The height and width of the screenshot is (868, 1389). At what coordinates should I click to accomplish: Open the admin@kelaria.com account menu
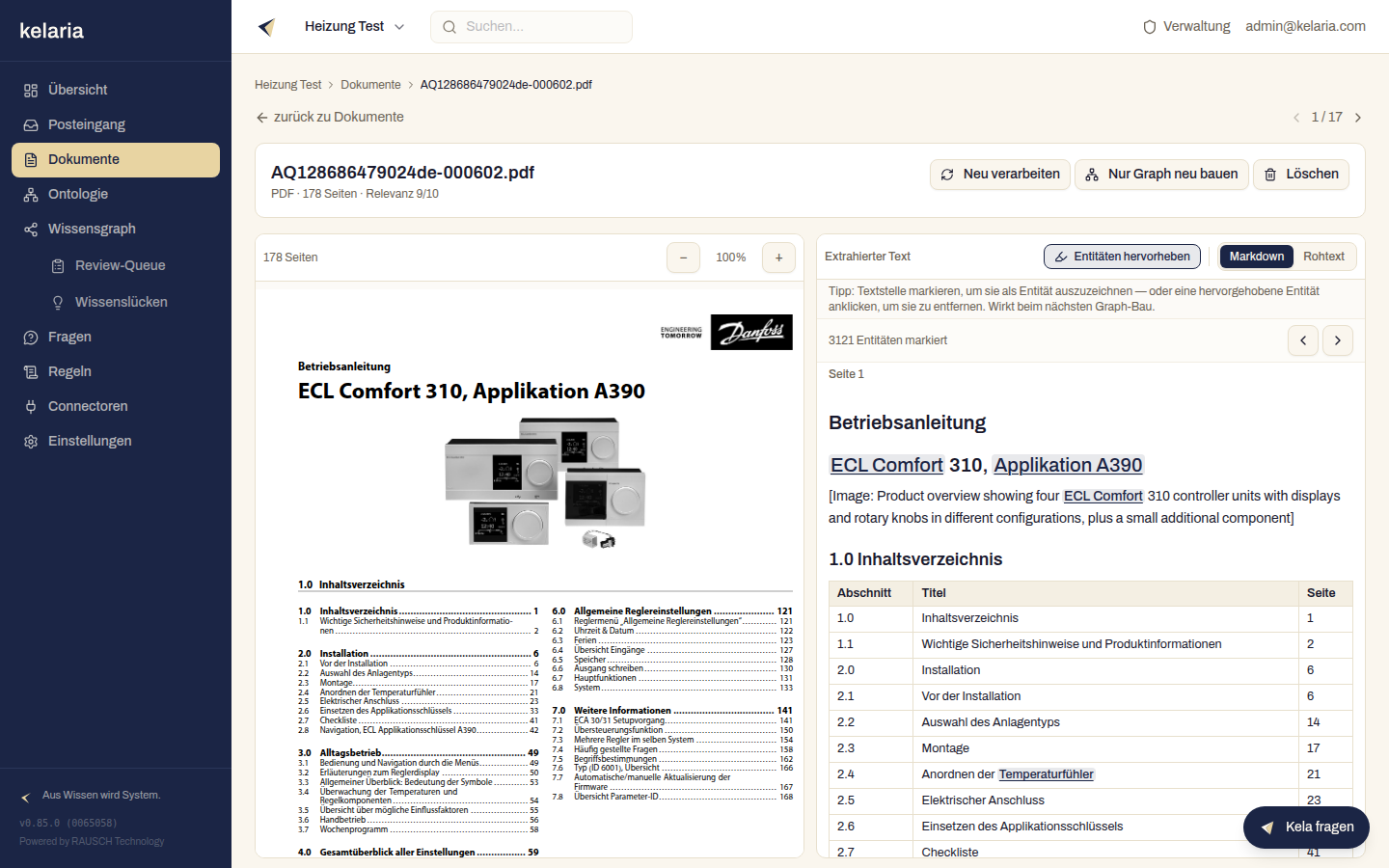click(1305, 27)
